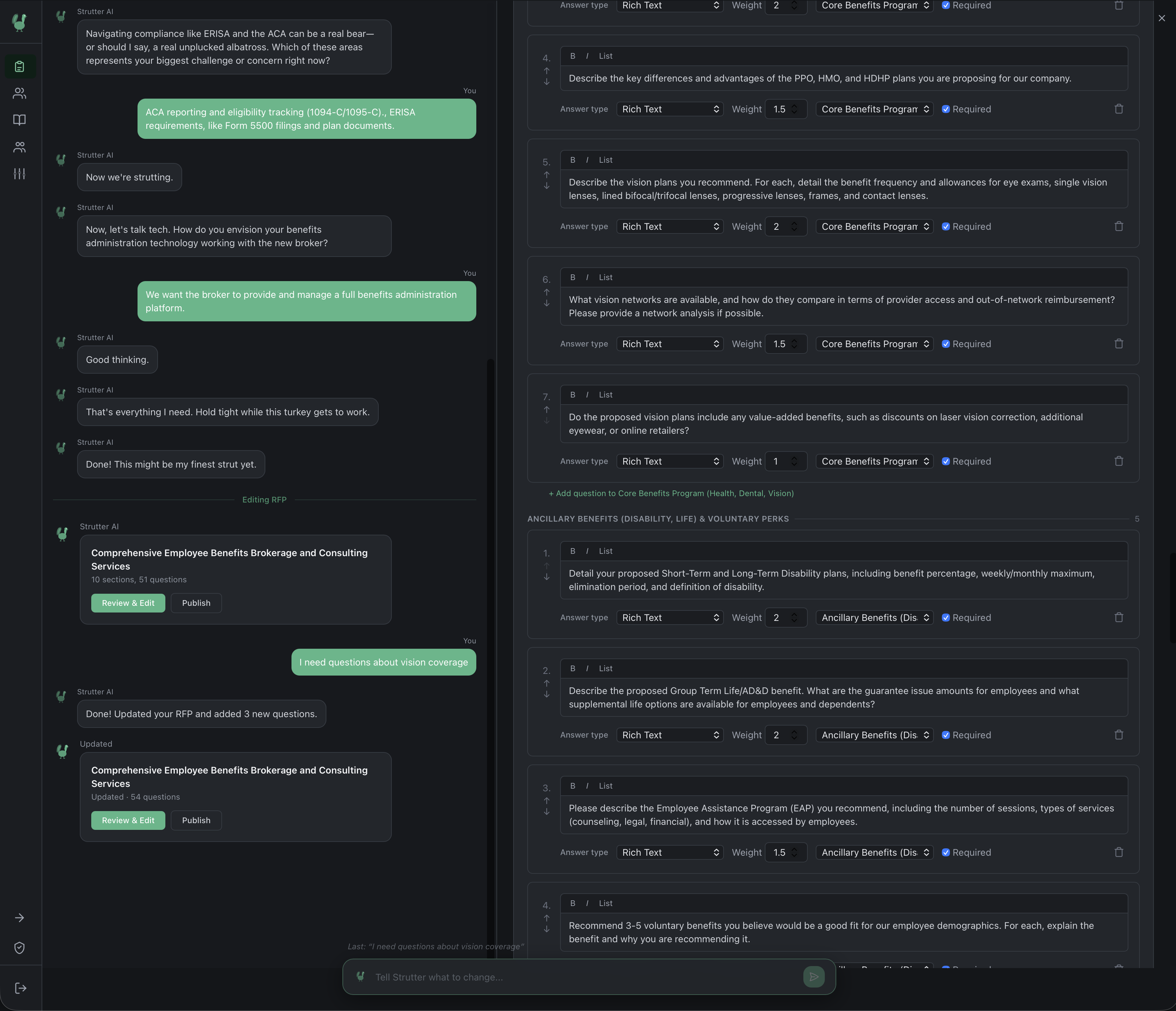The height and width of the screenshot is (1011, 1176).
Task: Apply Bold in question 4 PPO editor toolbar
Action: (x=573, y=56)
